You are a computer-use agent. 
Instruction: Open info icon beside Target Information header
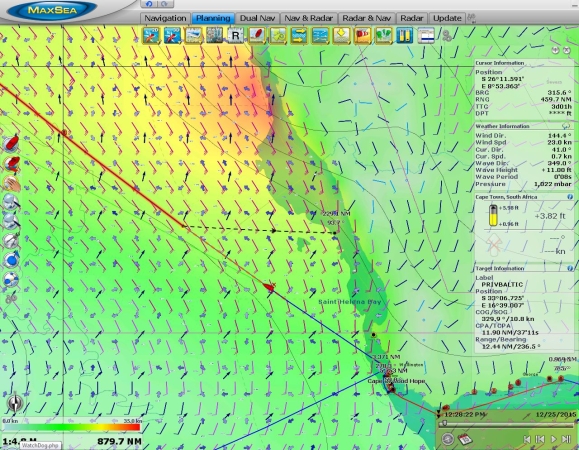pyautogui.click(x=570, y=268)
